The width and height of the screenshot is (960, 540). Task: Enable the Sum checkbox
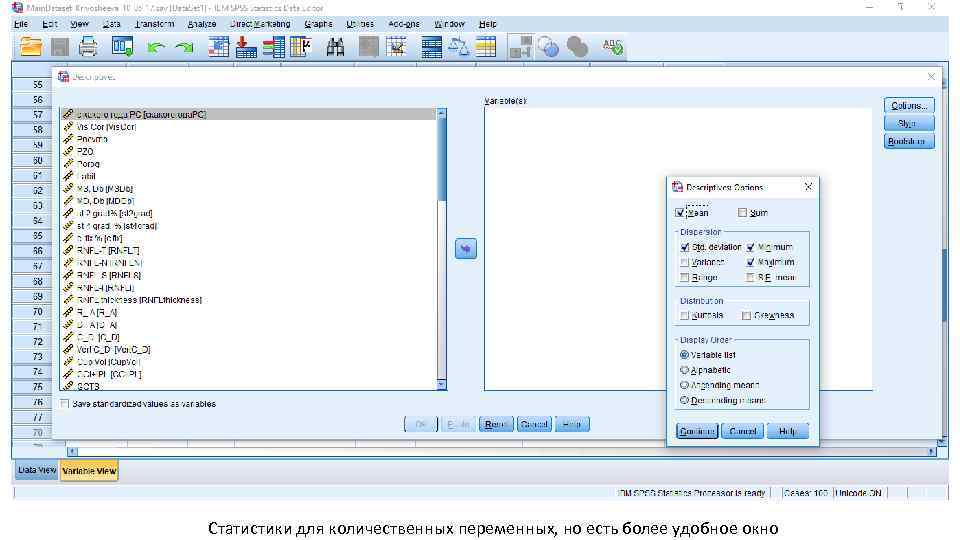click(x=743, y=212)
